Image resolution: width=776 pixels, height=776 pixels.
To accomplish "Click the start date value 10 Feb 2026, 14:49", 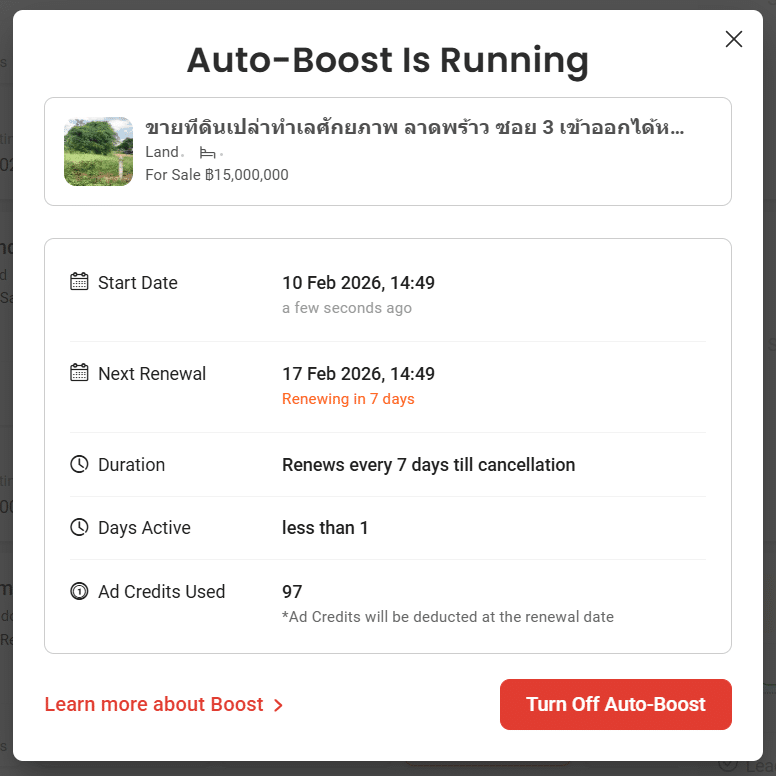I will (x=358, y=283).
